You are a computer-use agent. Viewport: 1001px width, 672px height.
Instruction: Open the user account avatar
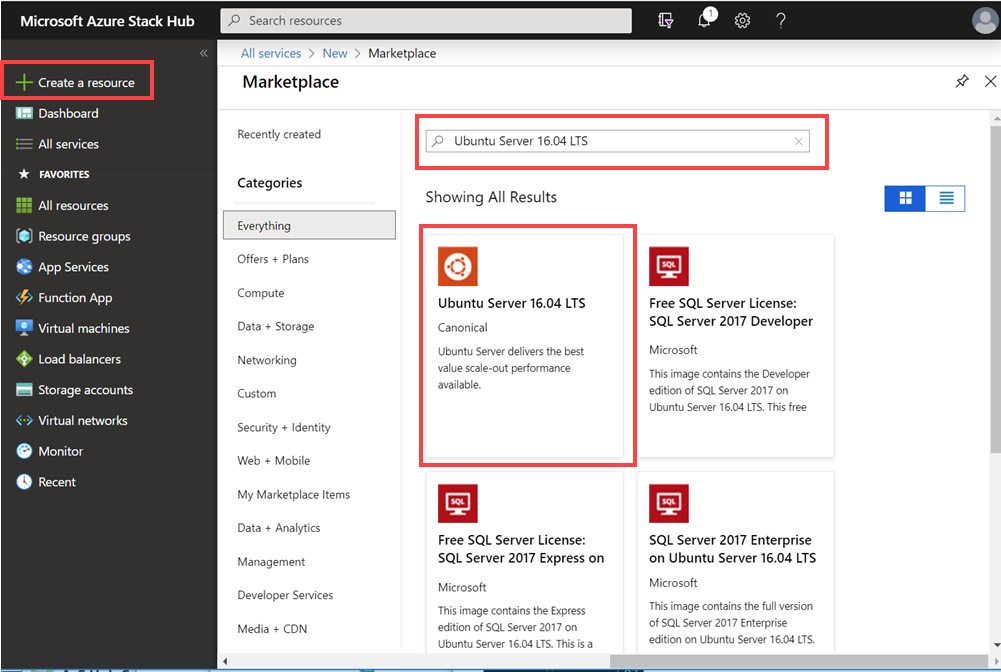coord(984,20)
